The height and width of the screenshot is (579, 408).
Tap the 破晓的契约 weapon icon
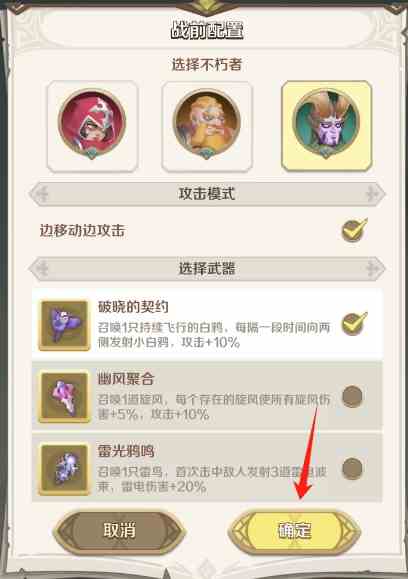(65, 325)
